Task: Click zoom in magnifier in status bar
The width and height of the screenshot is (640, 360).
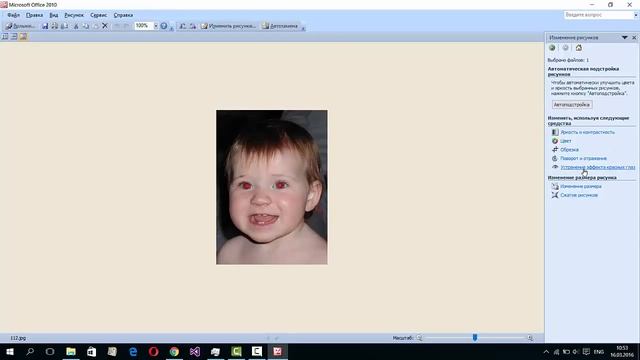Action: [530, 338]
